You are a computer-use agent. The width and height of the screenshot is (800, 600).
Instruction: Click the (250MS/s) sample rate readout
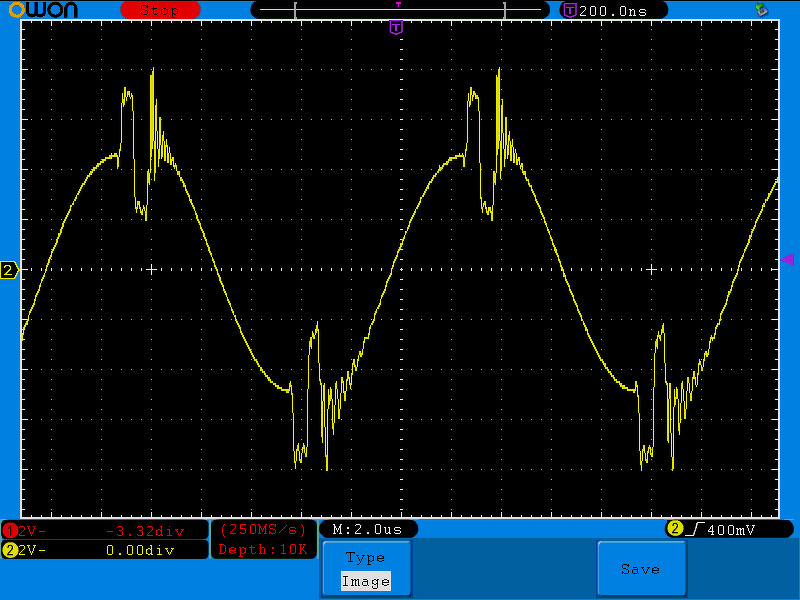[x=263, y=530]
